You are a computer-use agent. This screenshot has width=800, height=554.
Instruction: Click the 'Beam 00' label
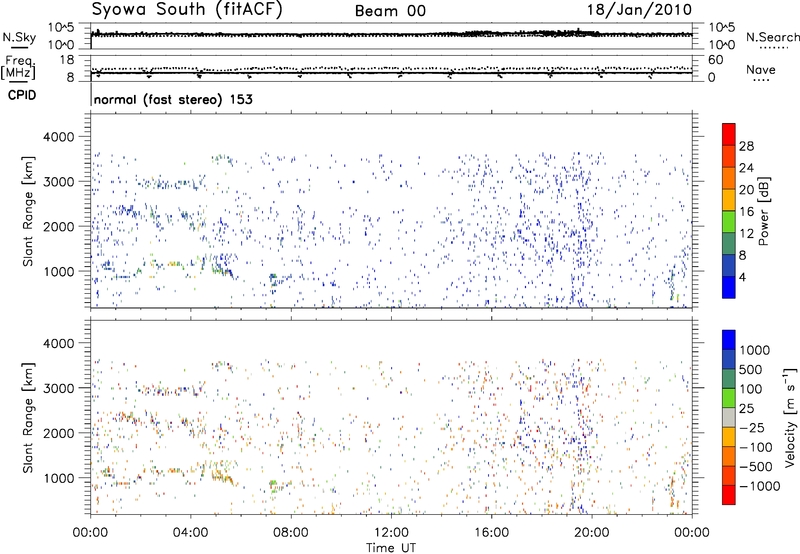click(x=390, y=11)
